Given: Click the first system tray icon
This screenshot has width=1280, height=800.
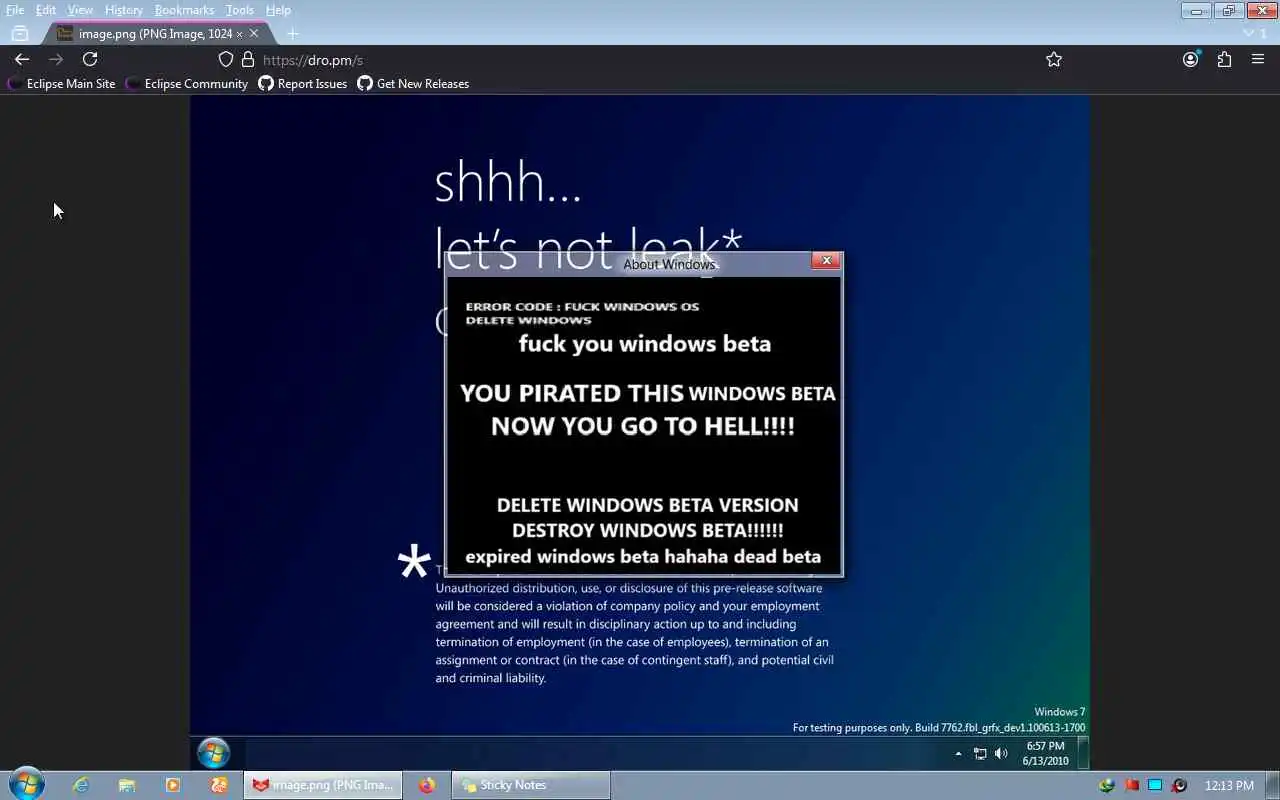Looking at the screenshot, I should 1106,785.
